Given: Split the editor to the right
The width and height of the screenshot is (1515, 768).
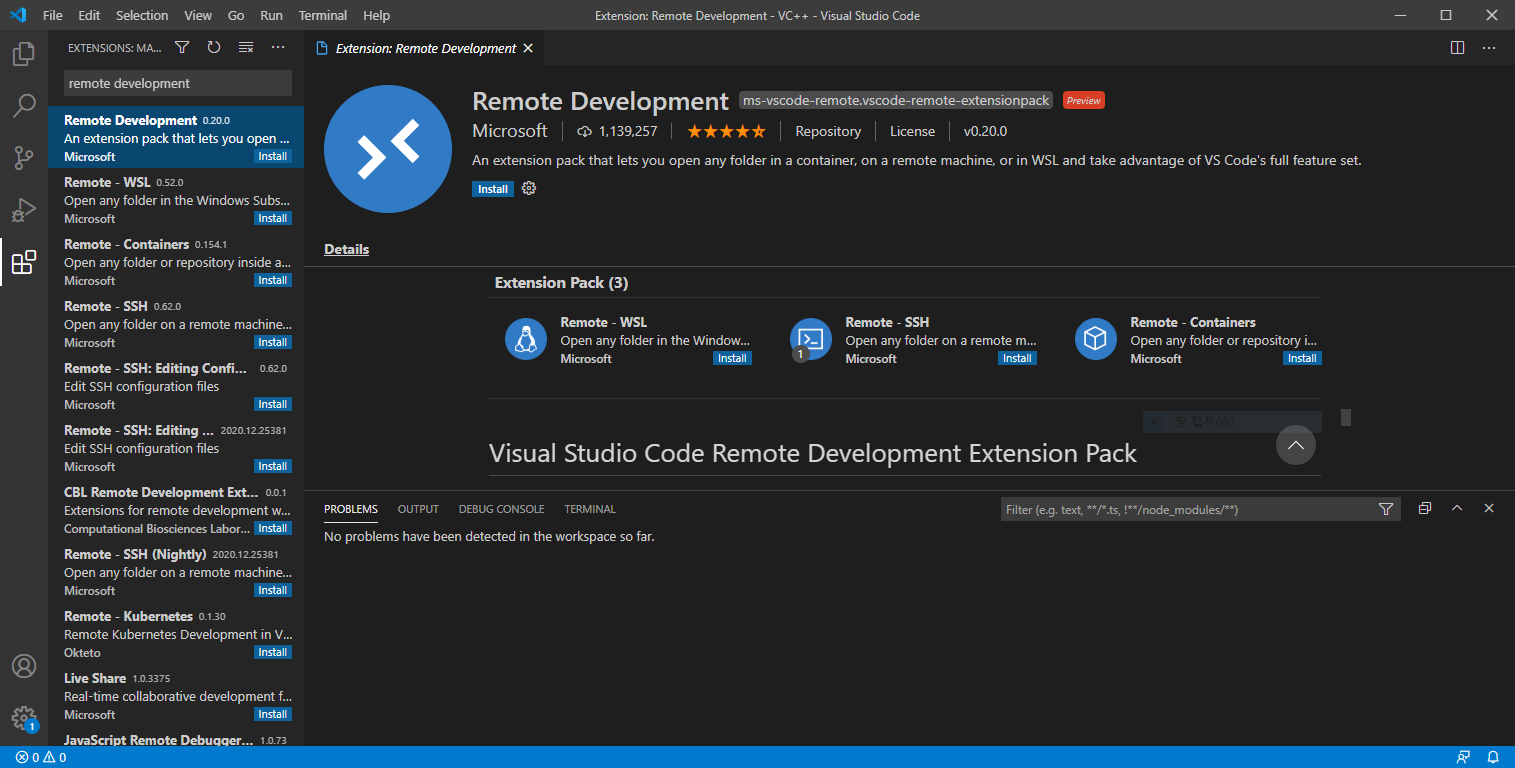Looking at the screenshot, I should [1457, 47].
